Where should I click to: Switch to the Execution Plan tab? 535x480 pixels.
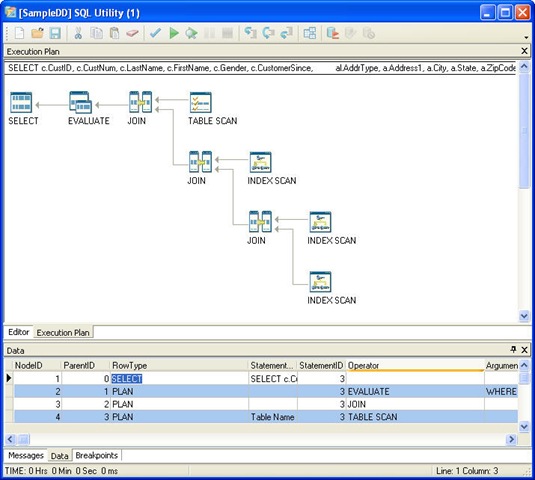pyautogui.click(x=63, y=332)
